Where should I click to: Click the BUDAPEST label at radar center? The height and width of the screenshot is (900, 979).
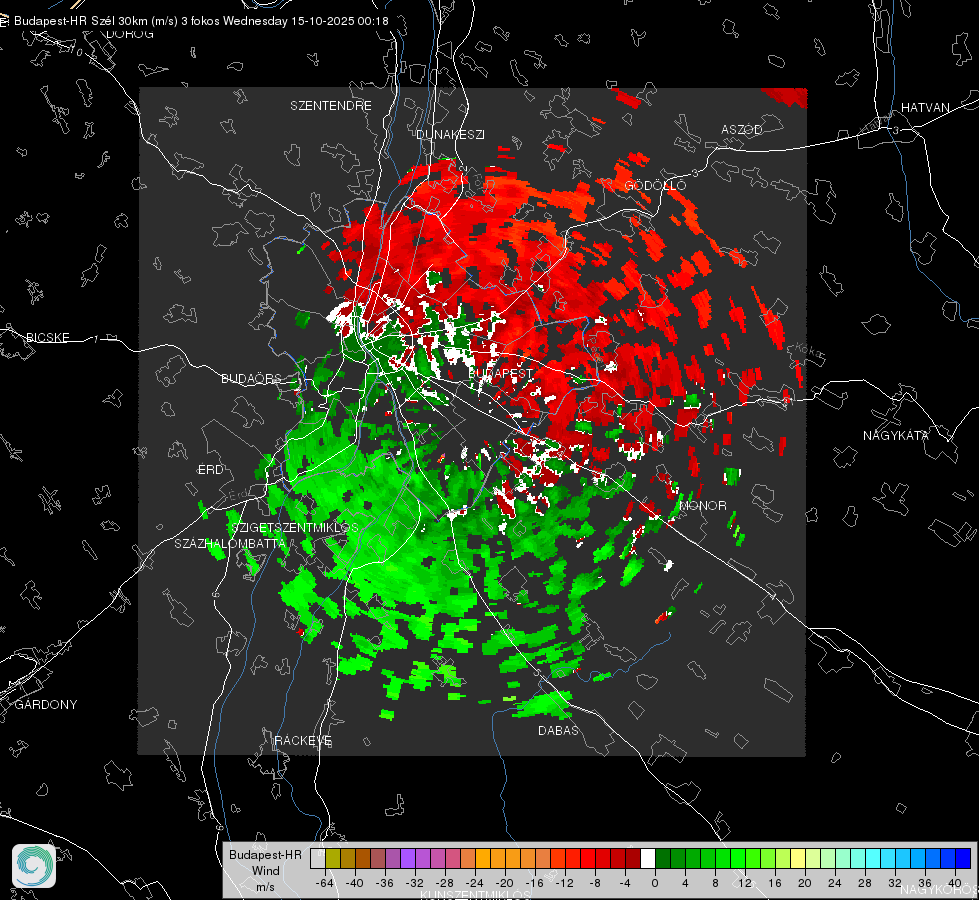pyautogui.click(x=501, y=373)
